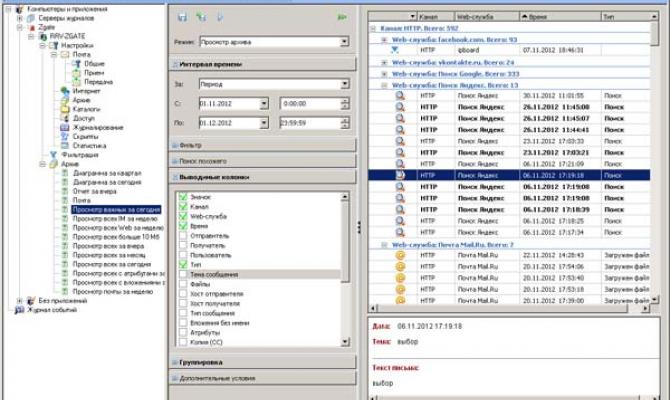The width and height of the screenshot is (670, 400).
Task: Expand the facebook.com web service group
Action: 384,40
